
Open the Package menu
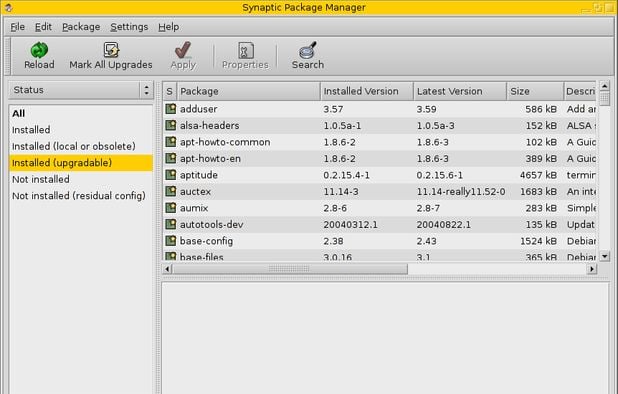(81, 27)
